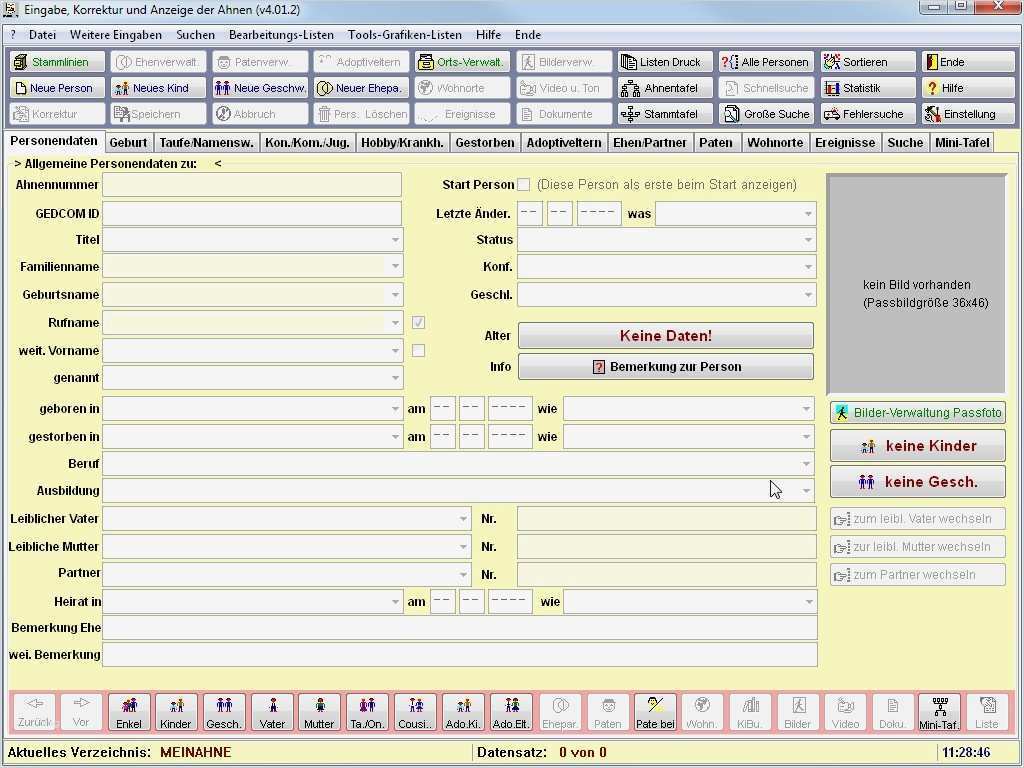
Task: Open Listen Druck
Action: [x=664, y=61]
